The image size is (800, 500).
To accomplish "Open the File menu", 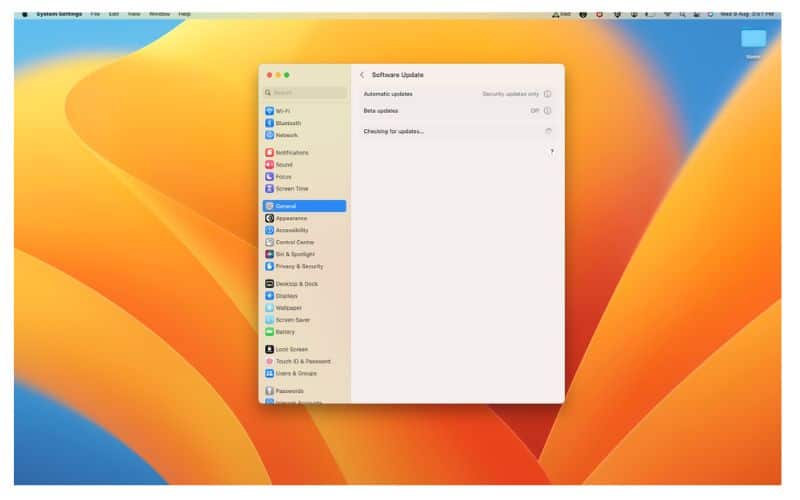I will [x=95, y=14].
